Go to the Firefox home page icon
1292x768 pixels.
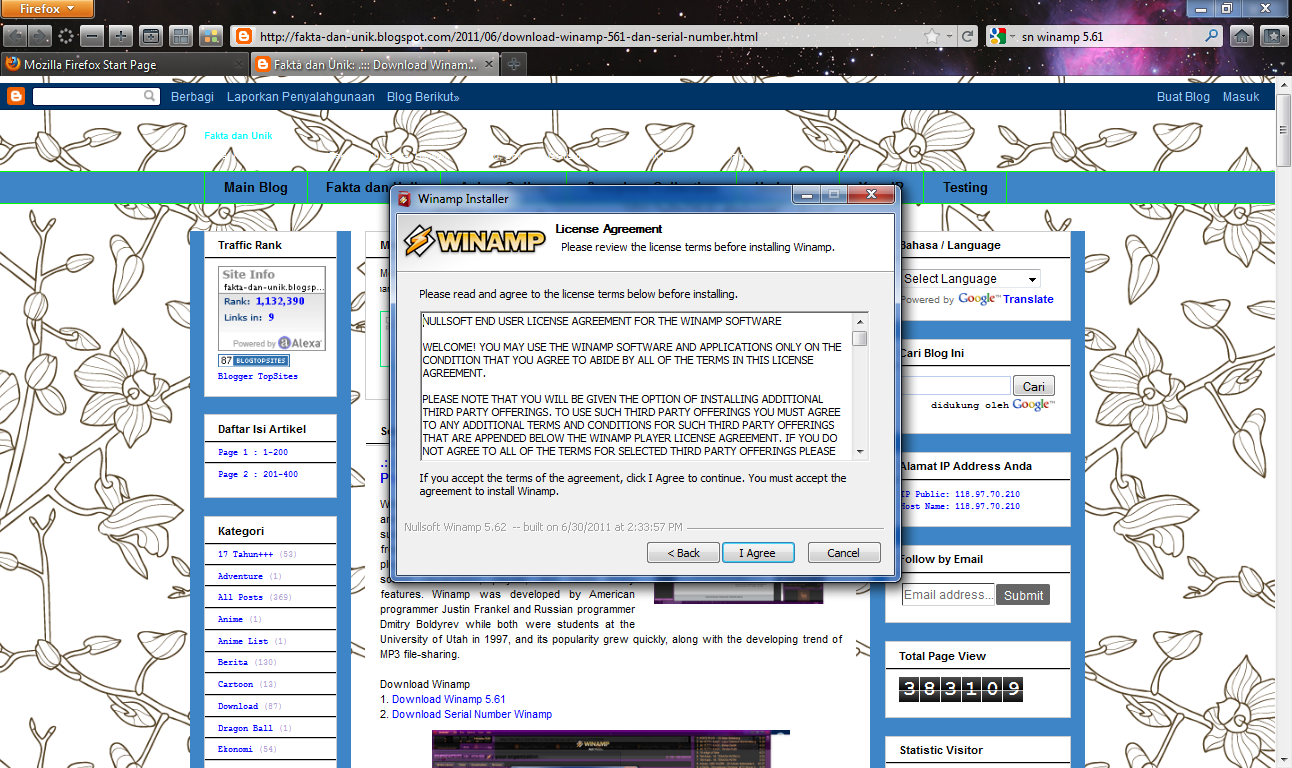(x=1242, y=37)
